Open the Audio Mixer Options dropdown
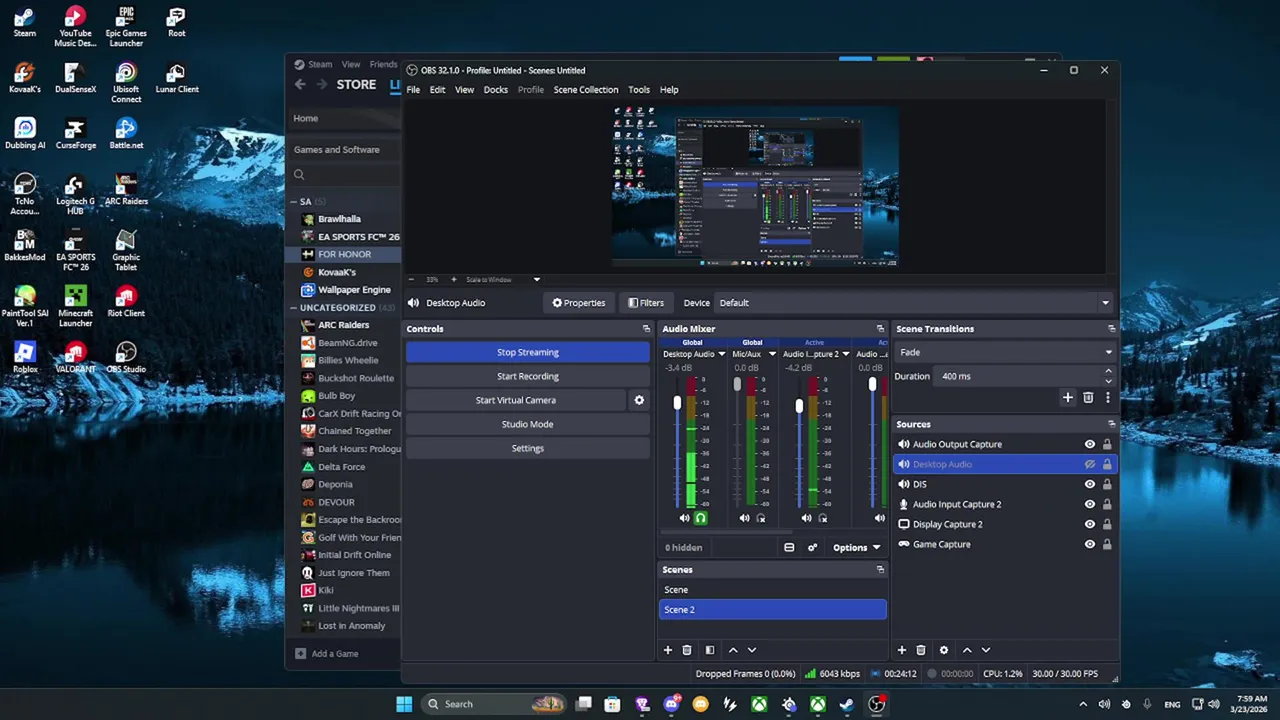The width and height of the screenshot is (1280, 720). coord(856,547)
